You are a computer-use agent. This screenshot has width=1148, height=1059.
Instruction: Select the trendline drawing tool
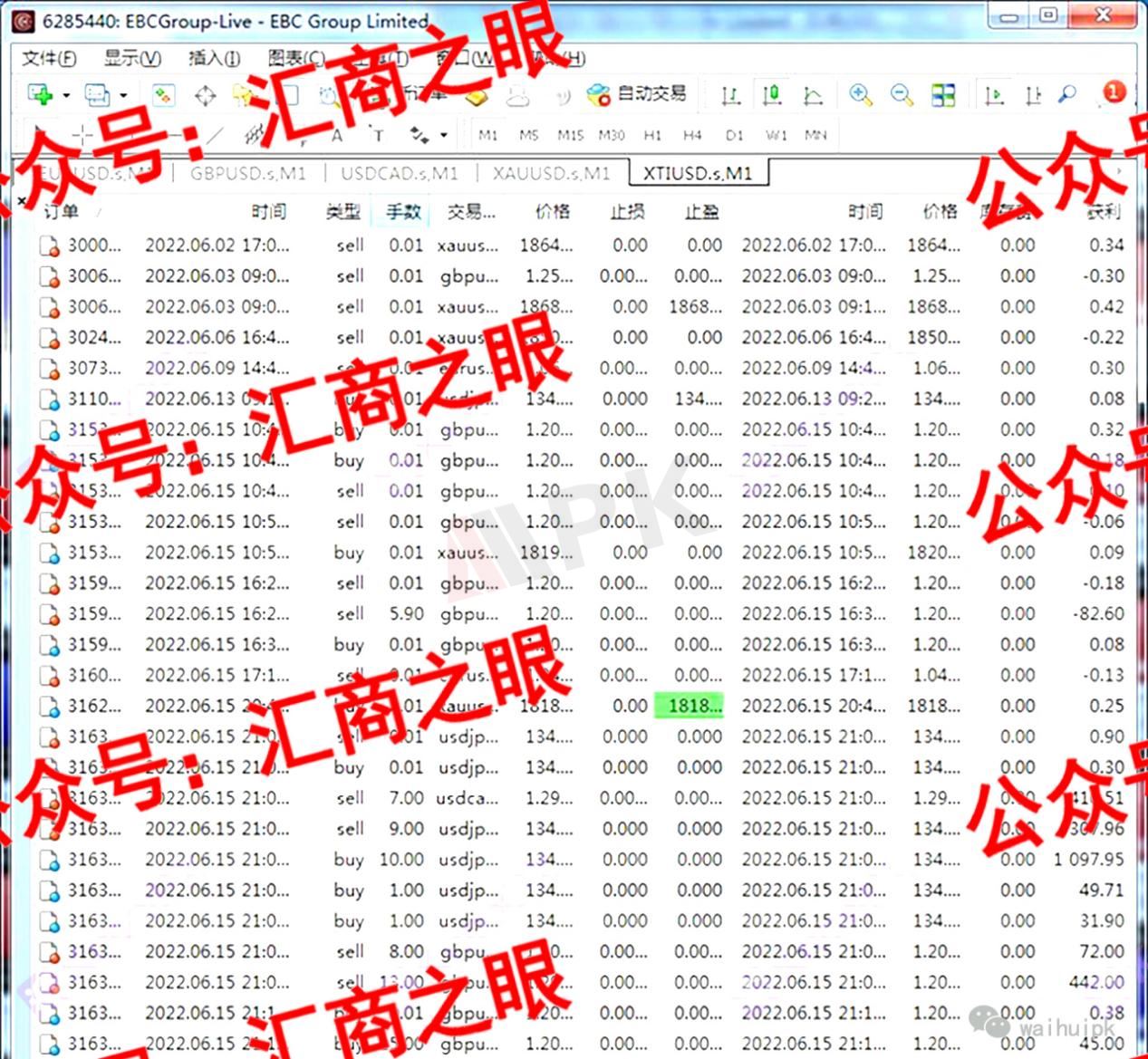pos(214,136)
